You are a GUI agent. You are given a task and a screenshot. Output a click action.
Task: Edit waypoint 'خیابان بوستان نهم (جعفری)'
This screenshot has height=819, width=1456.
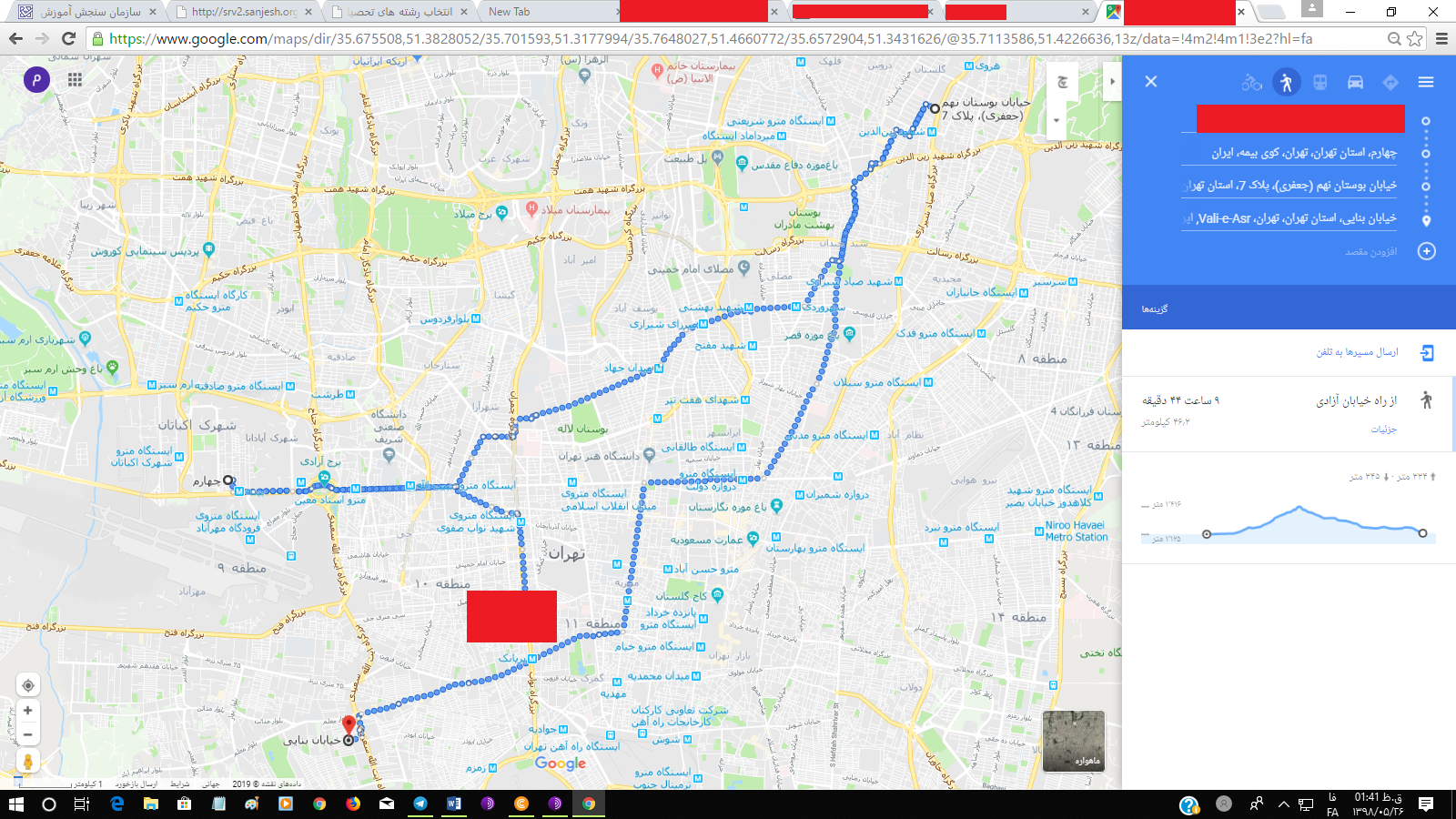1289,186
